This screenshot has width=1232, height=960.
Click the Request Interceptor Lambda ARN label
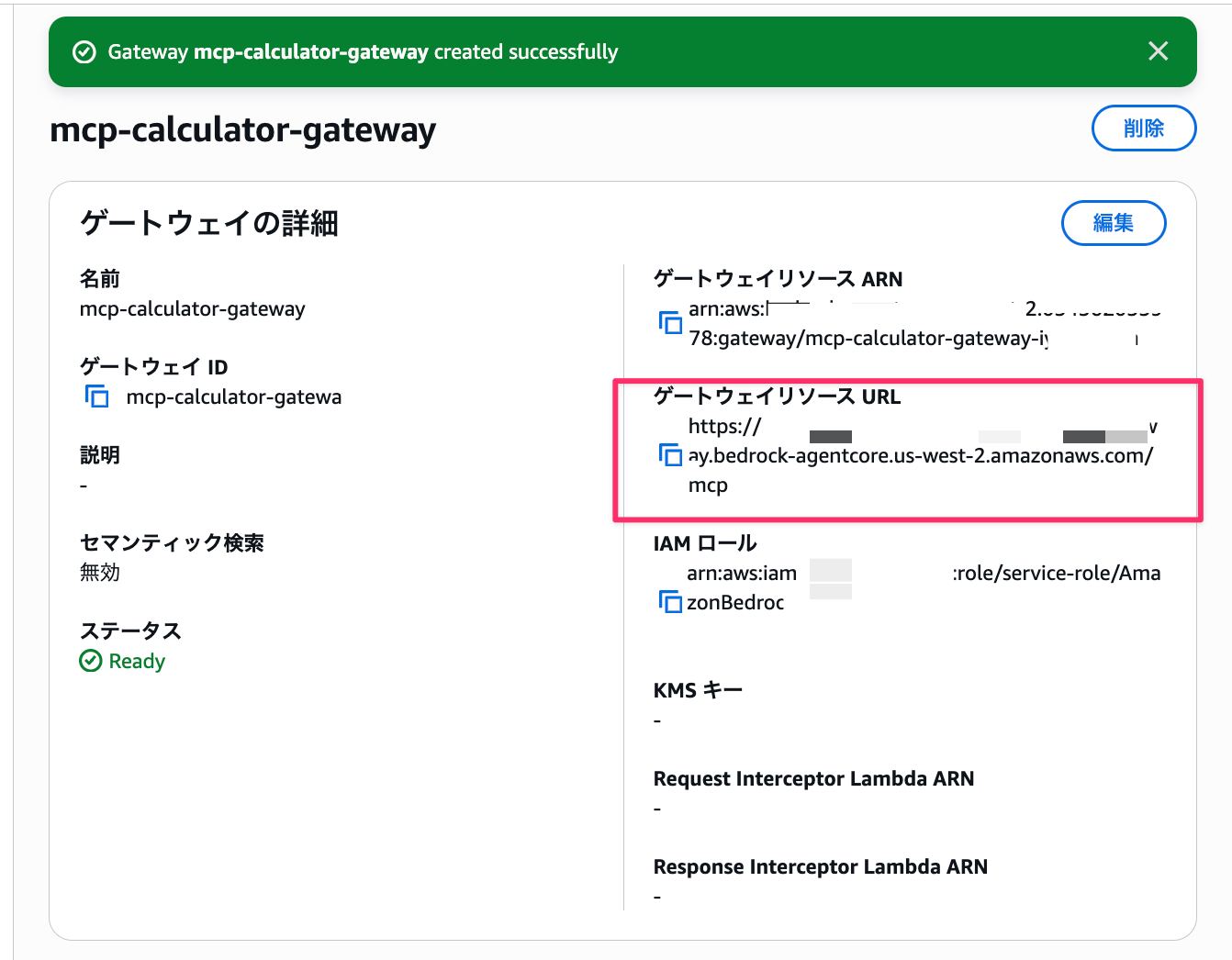813,778
